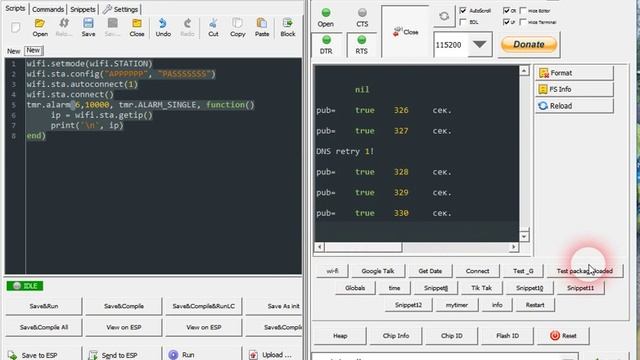Open the 115200 baud rate dropdown
The width and height of the screenshot is (640, 360).
(480, 44)
